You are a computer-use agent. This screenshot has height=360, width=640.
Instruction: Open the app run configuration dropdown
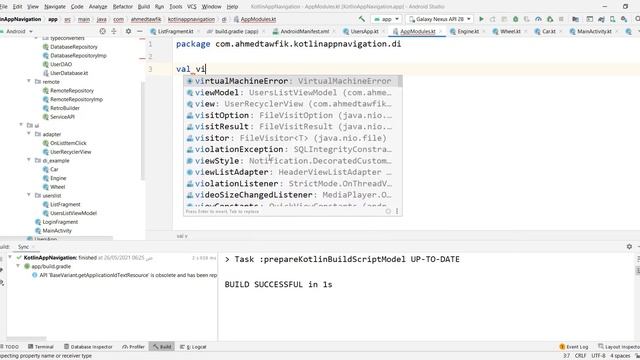pos(386,19)
